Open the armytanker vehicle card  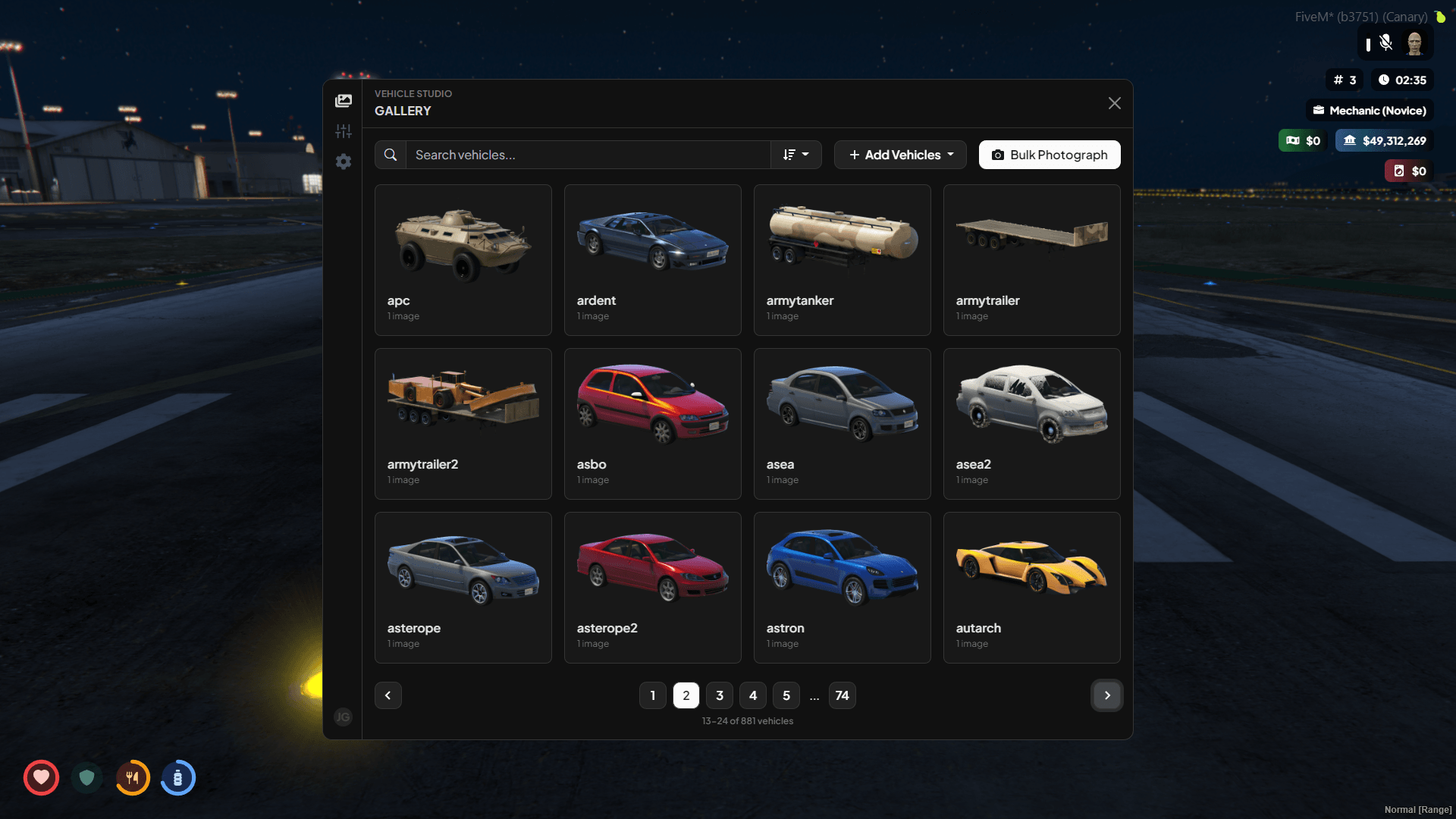coord(843,260)
